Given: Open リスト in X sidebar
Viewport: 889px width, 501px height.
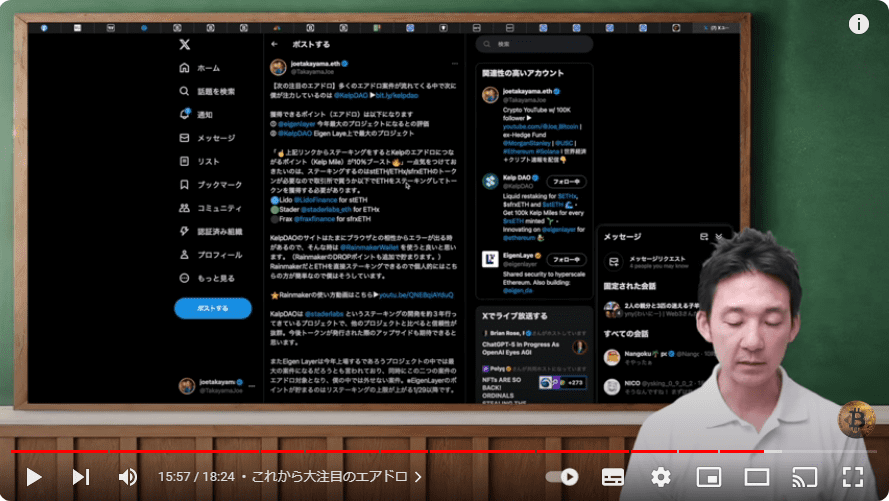Looking at the screenshot, I should (199, 162).
